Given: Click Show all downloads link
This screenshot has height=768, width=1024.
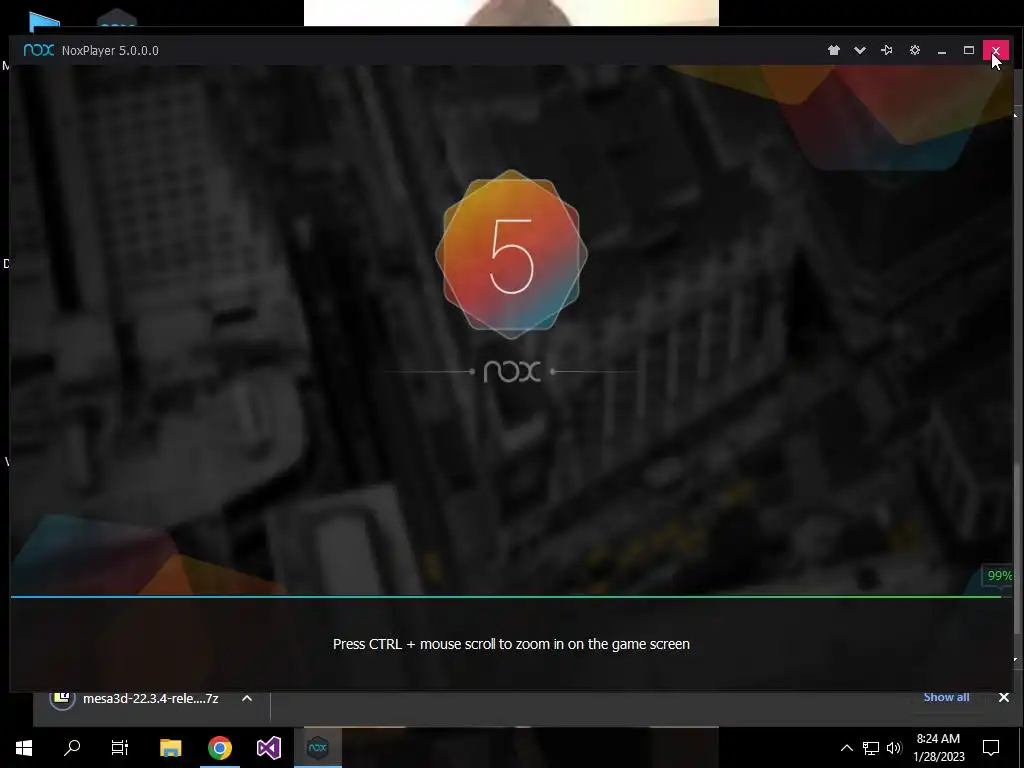Looking at the screenshot, I should point(946,697).
